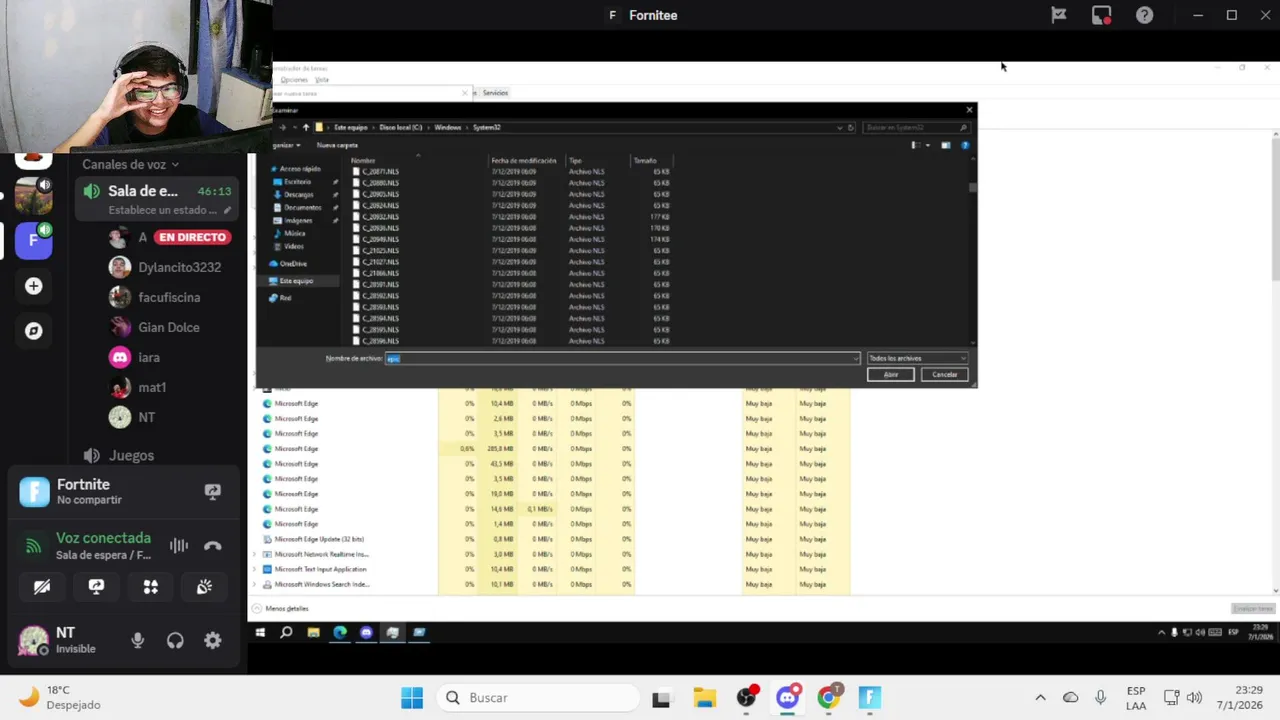Select Descargas in dialog sidebar
Viewport: 1280px width, 720px height.
point(299,194)
